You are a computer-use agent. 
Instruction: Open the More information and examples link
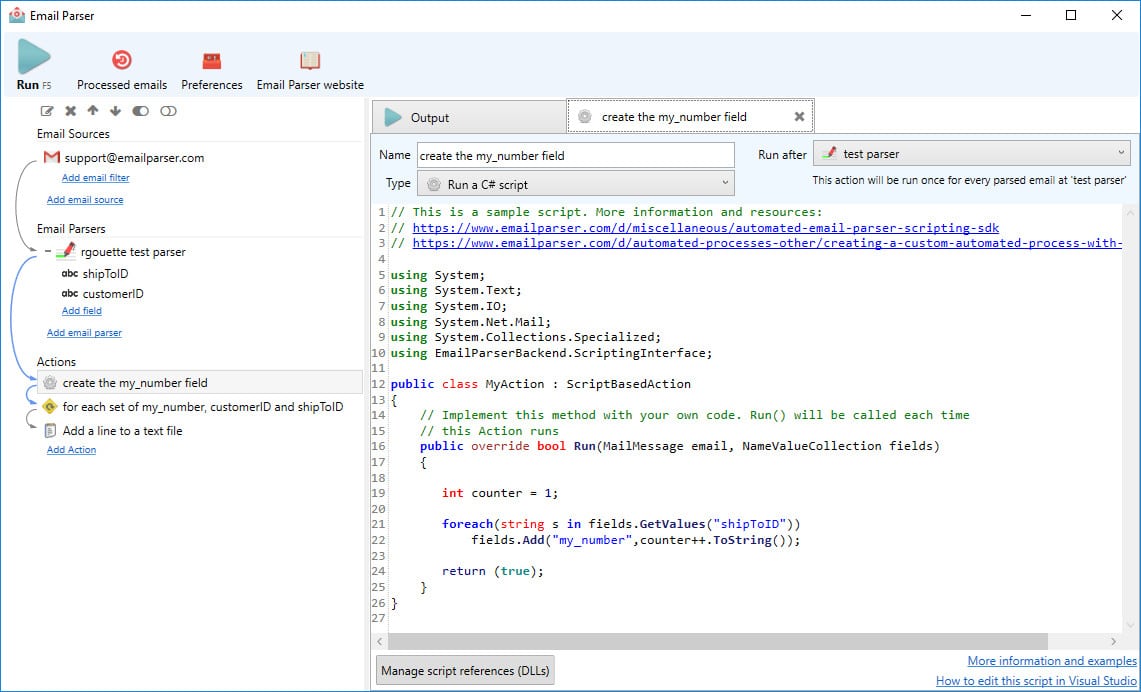[1051, 661]
